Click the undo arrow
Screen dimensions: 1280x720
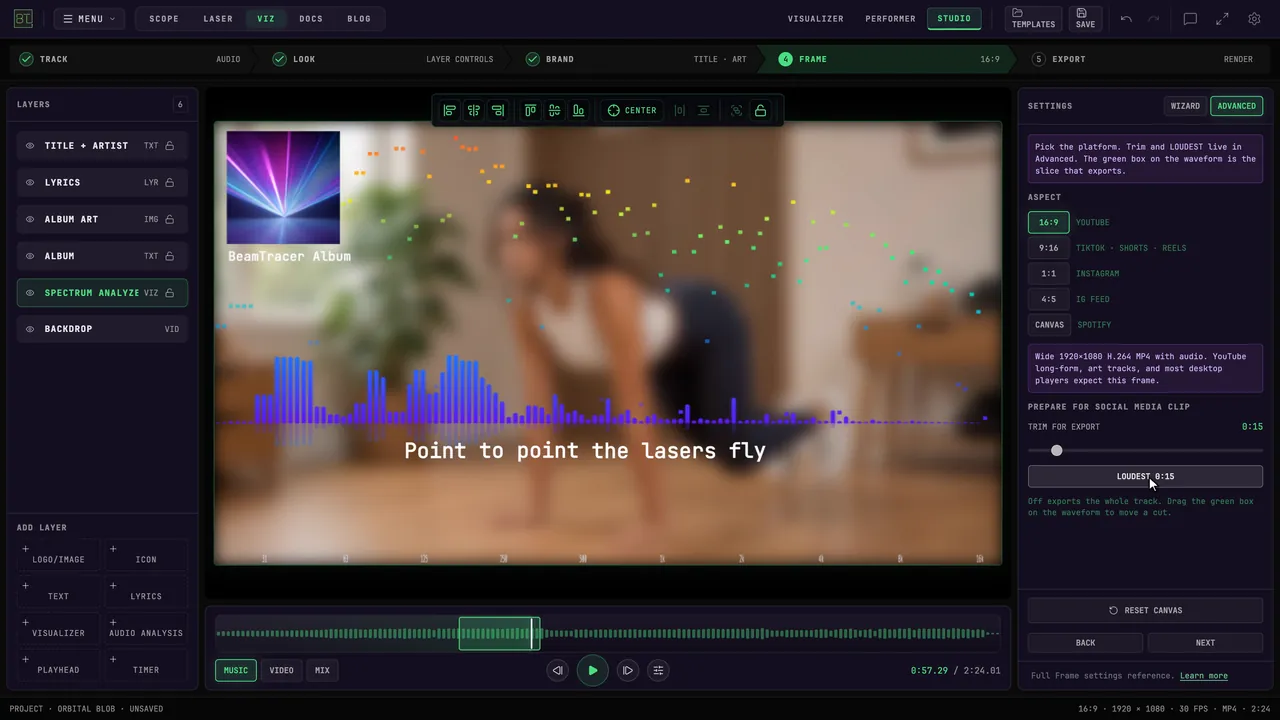(x=1126, y=18)
